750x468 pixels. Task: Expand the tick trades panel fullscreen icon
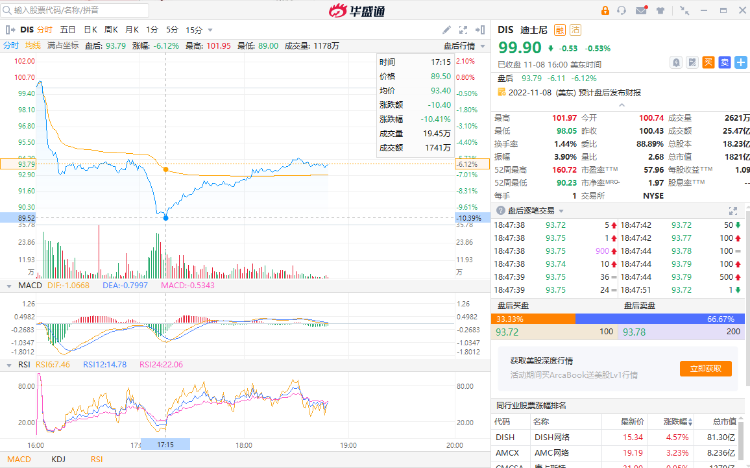733,211
